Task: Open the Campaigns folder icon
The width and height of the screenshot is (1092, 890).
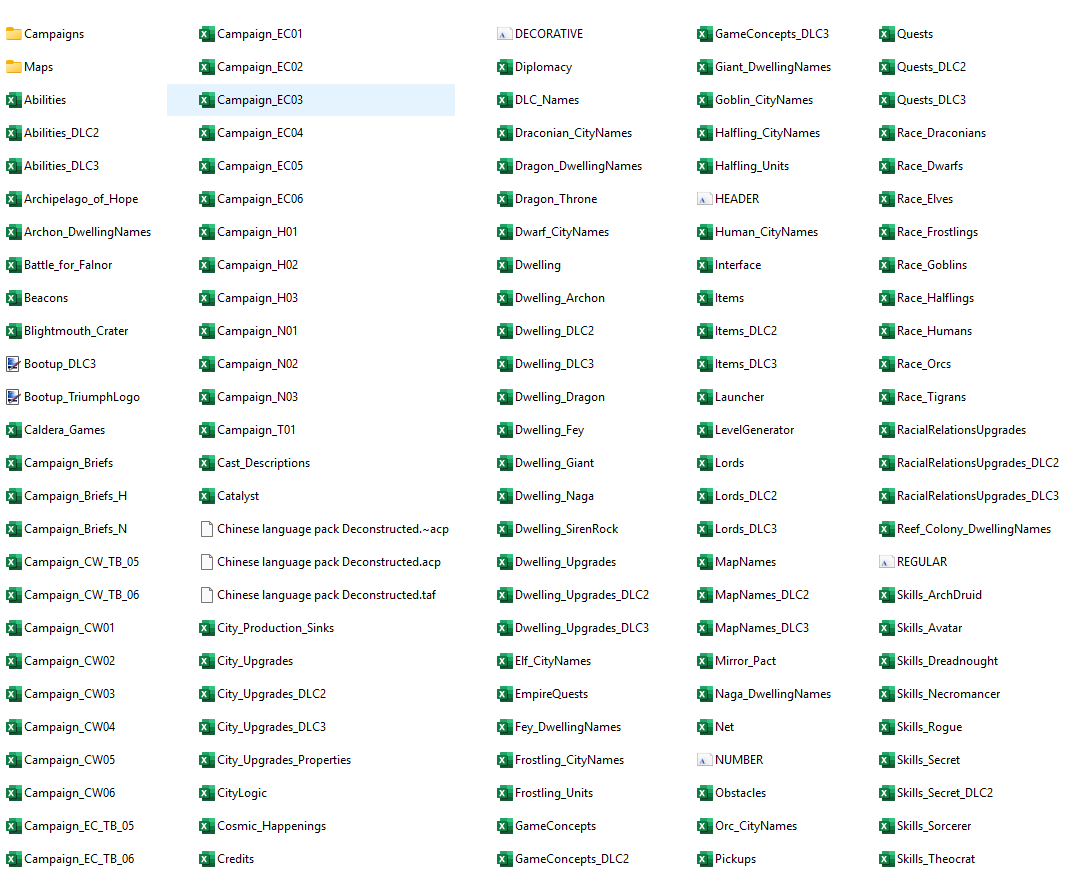Action: pos(13,33)
